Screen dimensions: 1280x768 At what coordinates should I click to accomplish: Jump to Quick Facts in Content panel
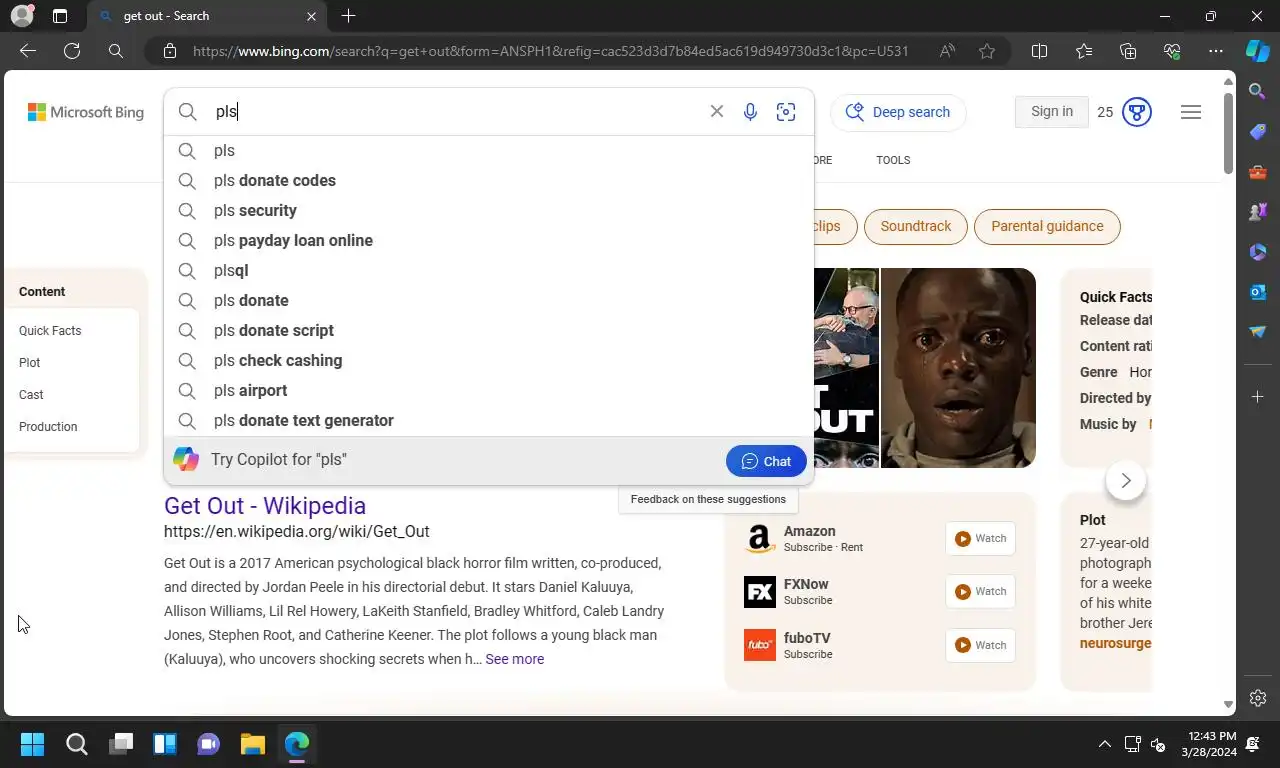tap(50, 330)
